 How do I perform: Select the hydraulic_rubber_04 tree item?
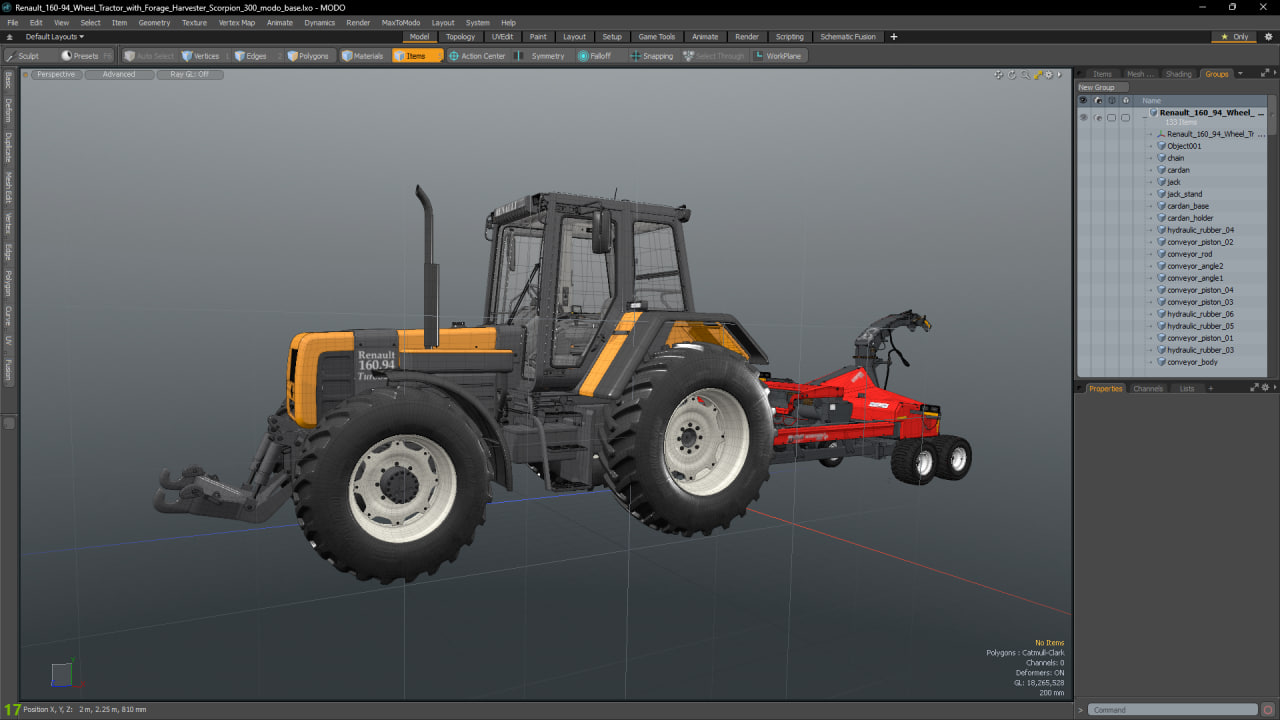(x=1200, y=230)
